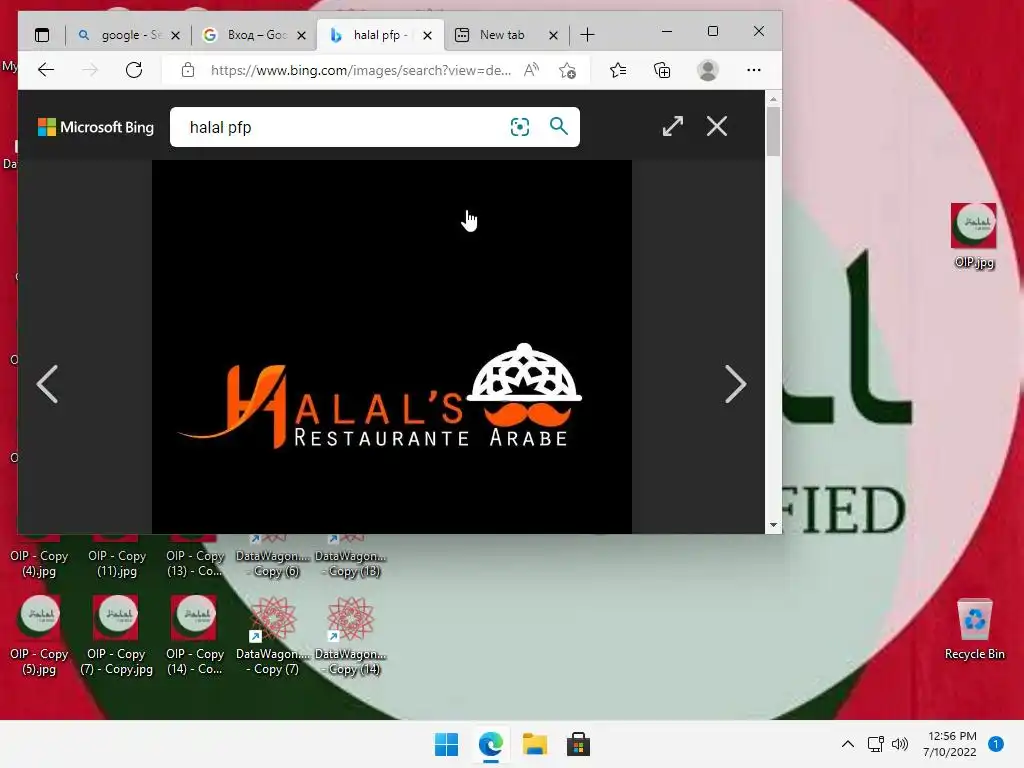Click the page scrollbar down arrow
The image size is (1024, 768).
click(x=773, y=525)
